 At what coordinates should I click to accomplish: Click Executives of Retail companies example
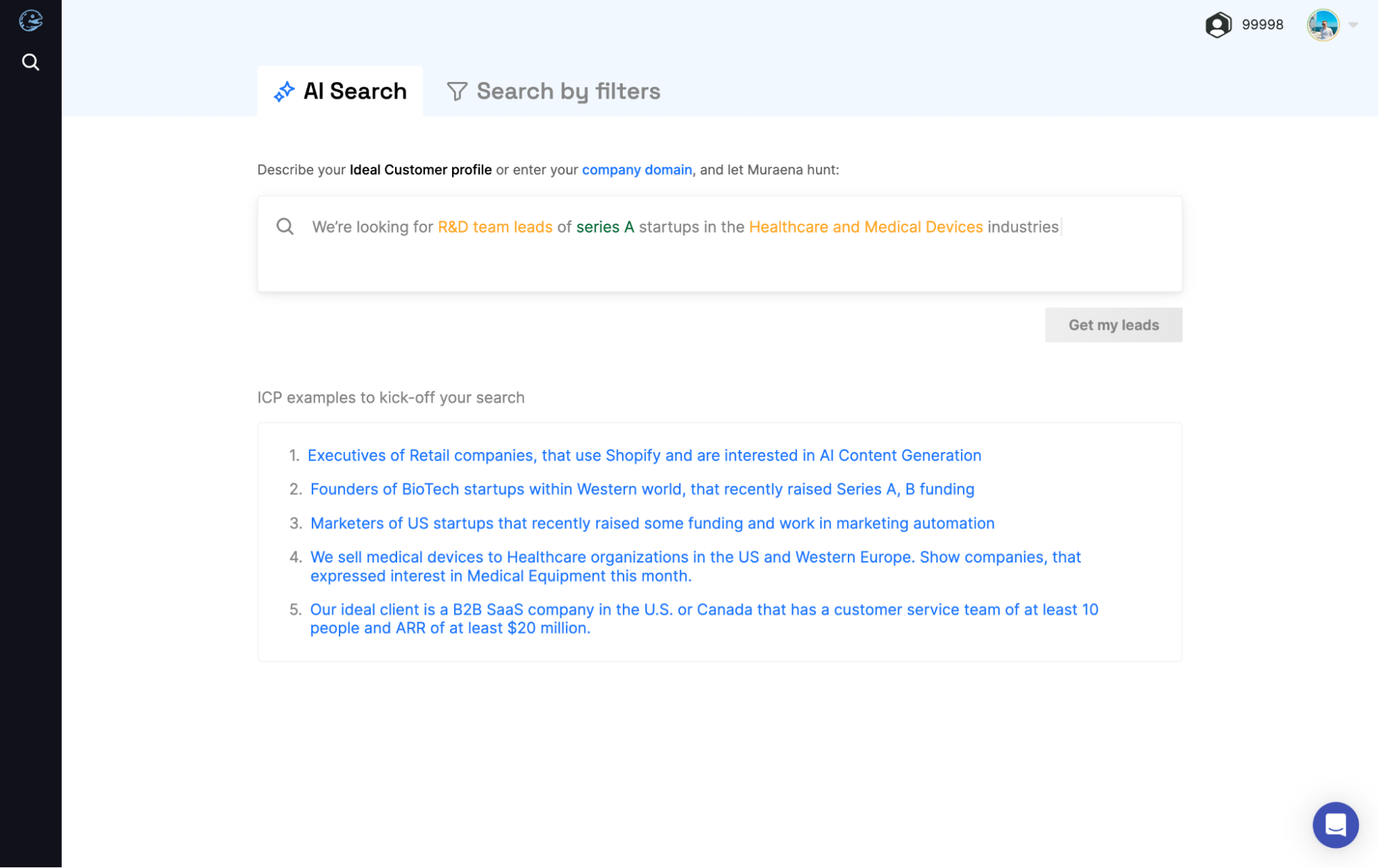point(645,455)
